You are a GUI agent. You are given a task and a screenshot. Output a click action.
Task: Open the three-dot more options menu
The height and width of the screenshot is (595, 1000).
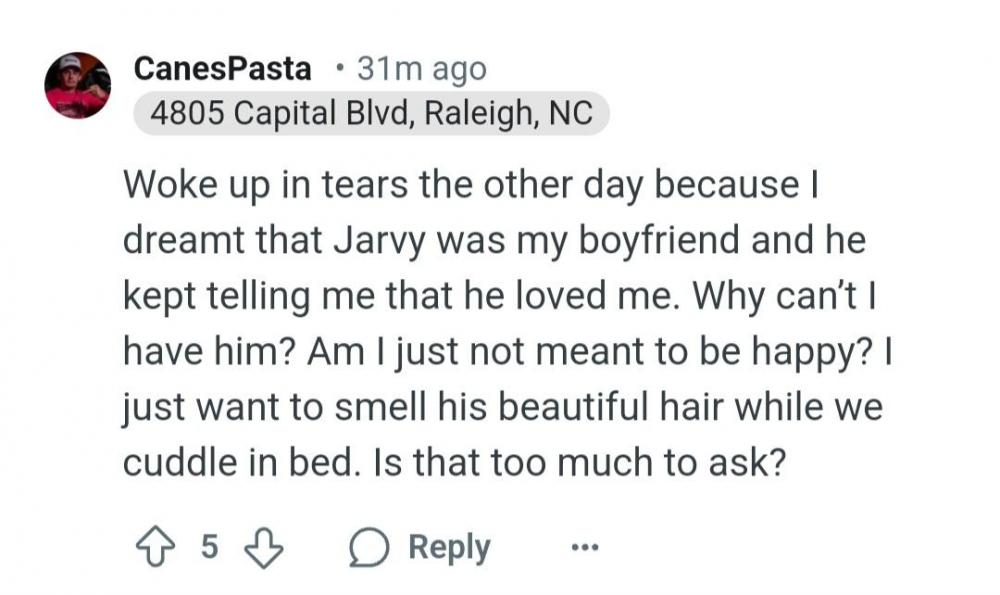click(x=584, y=548)
